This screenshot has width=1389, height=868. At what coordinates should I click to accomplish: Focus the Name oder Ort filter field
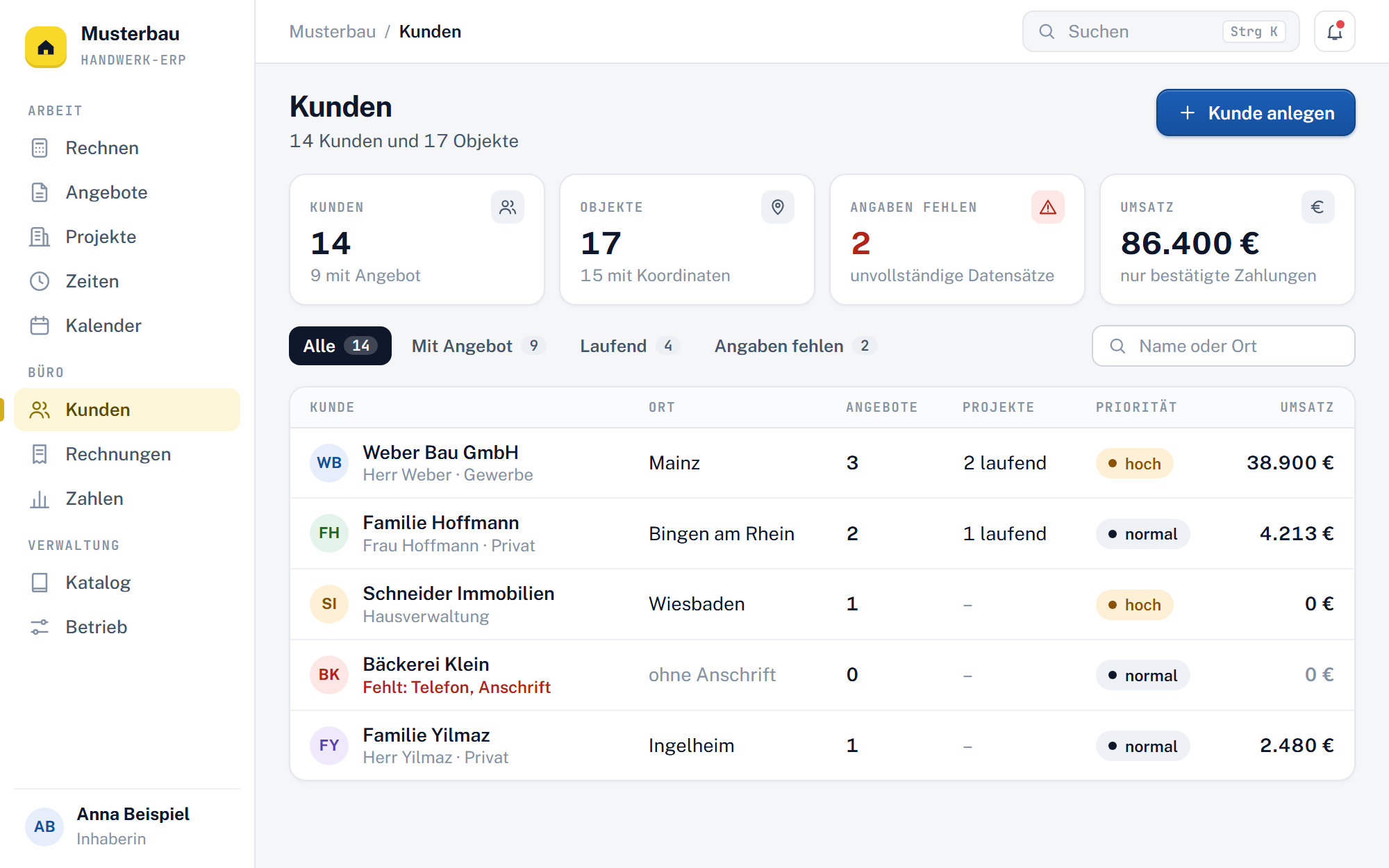coord(1223,346)
